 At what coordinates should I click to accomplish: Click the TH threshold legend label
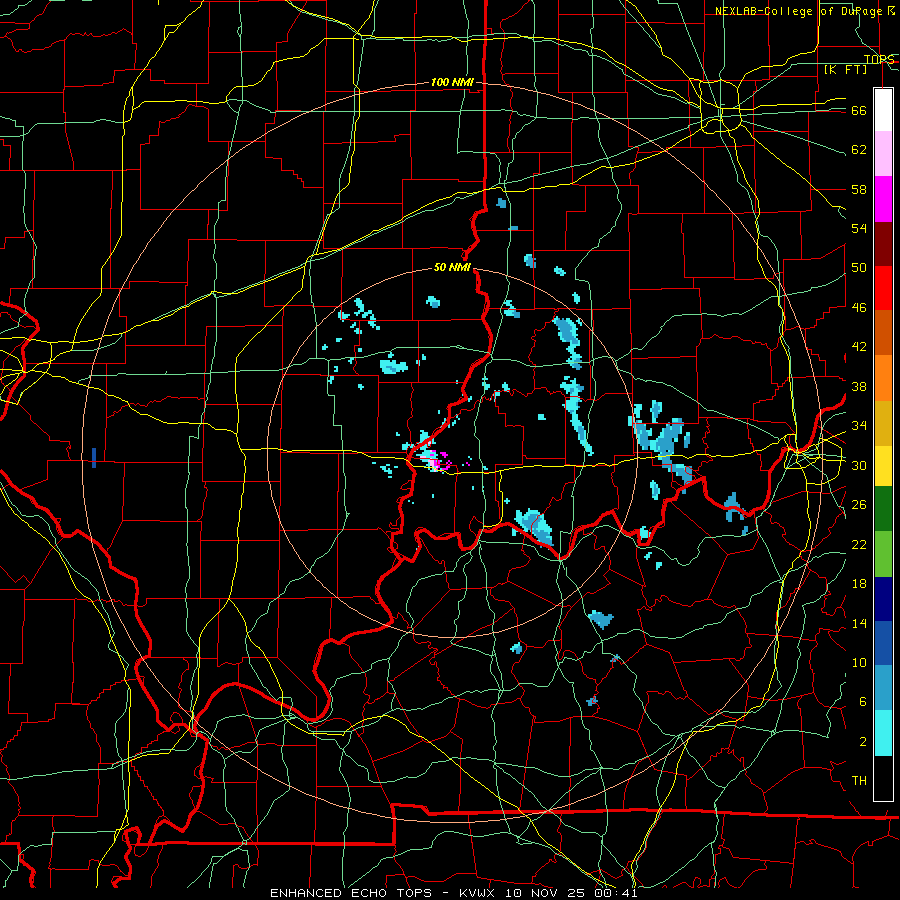pyautogui.click(x=859, y=781)
